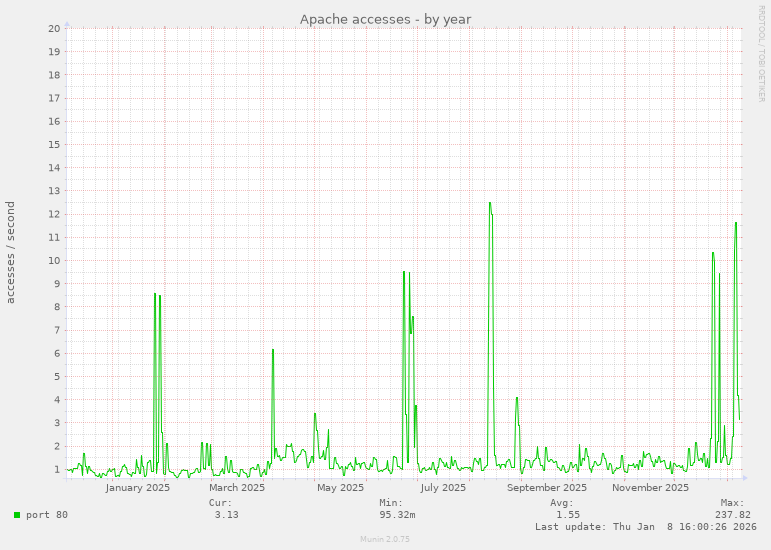Click the Min value 95.32m
The width and height of the screenshot is (771, 550).
coord(397,515)
